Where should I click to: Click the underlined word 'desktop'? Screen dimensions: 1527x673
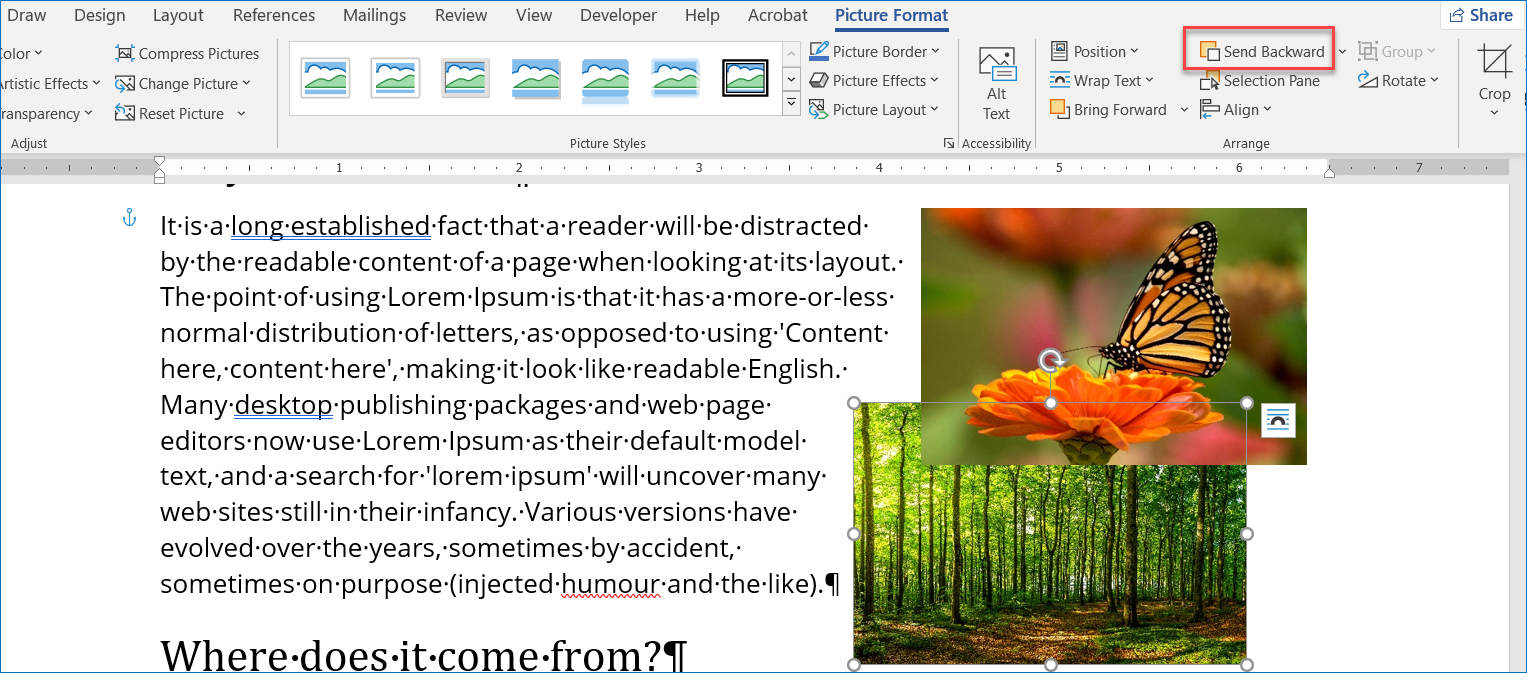(283, 405)
